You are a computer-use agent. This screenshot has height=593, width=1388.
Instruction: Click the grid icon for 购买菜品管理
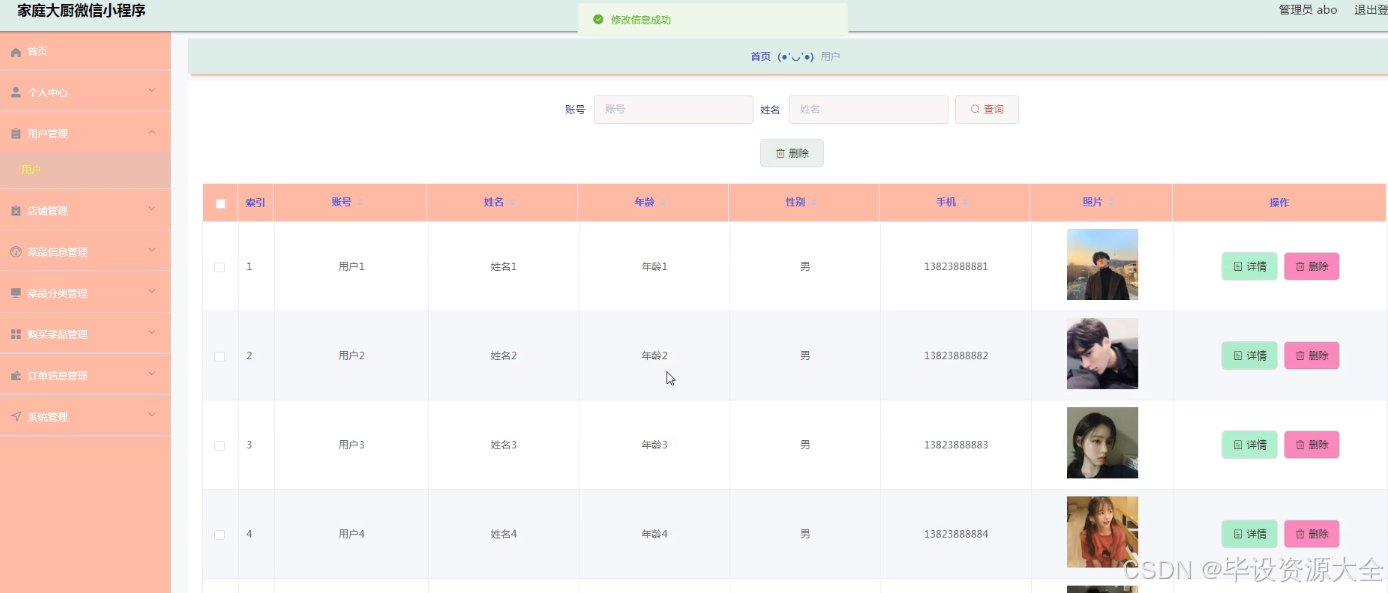point(16,334)
